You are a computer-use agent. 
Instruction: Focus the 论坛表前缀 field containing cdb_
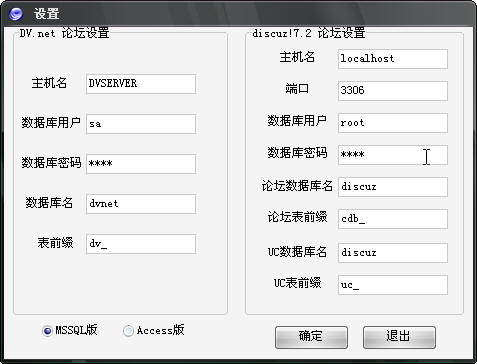[x=393, y=219]
